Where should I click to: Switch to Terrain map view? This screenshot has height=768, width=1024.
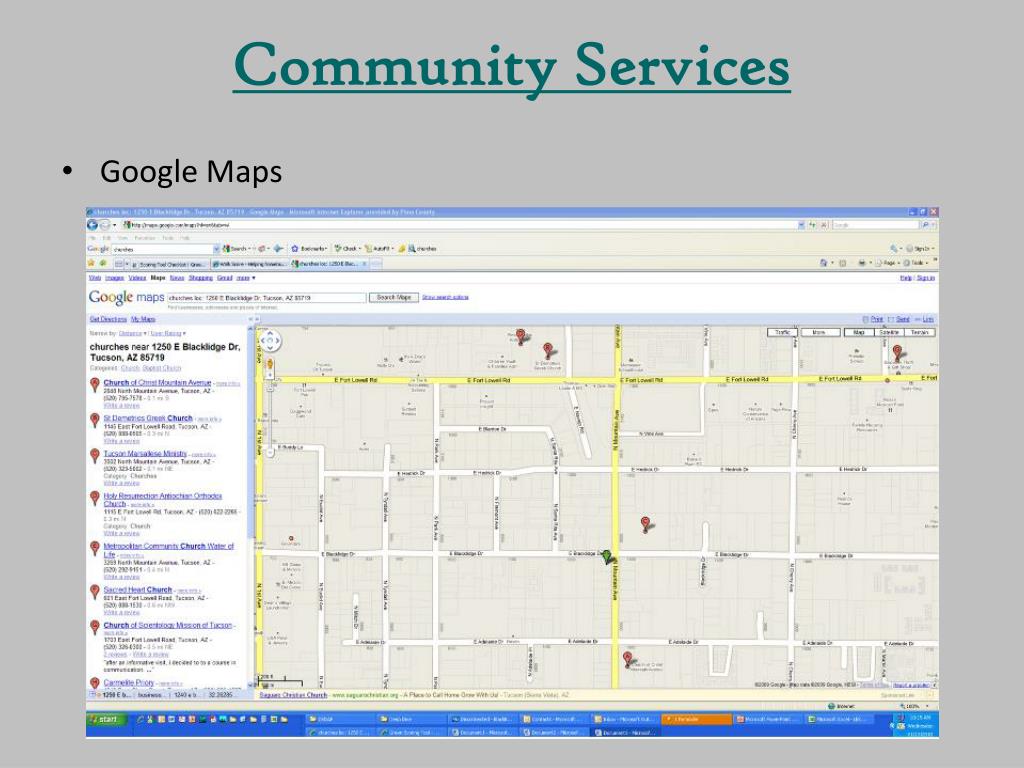pyautogui.click(x=920, y=332)
